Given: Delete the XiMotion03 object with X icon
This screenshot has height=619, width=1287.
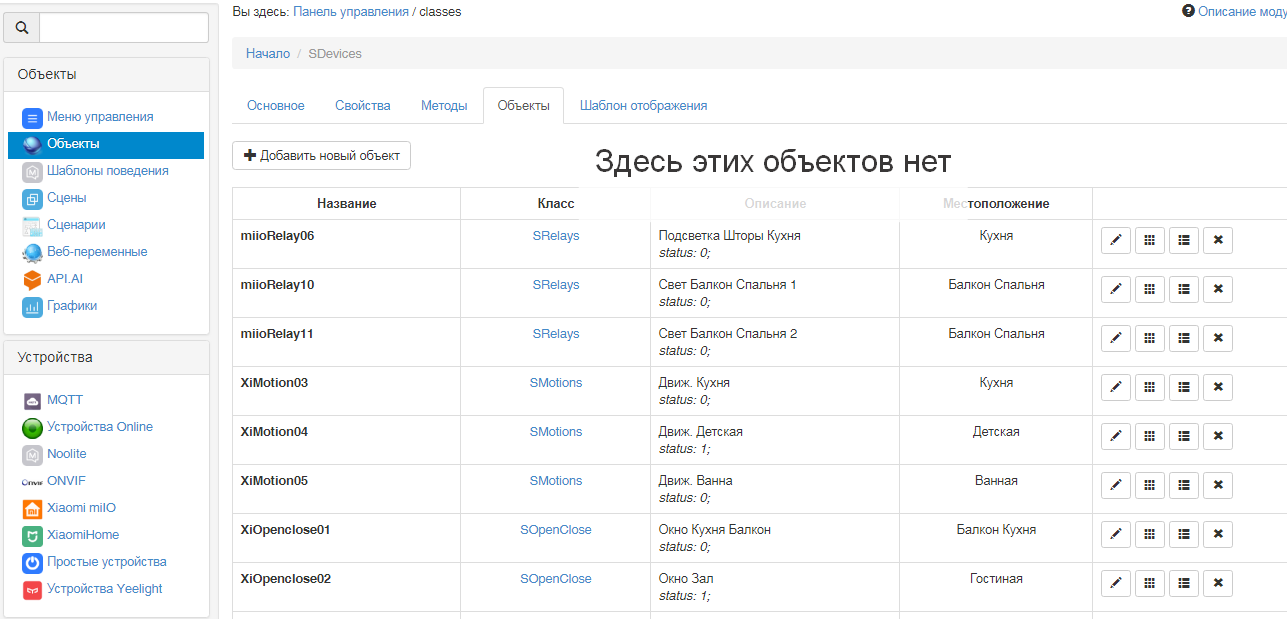Looking at the screenshot, I should [1217, 388].
